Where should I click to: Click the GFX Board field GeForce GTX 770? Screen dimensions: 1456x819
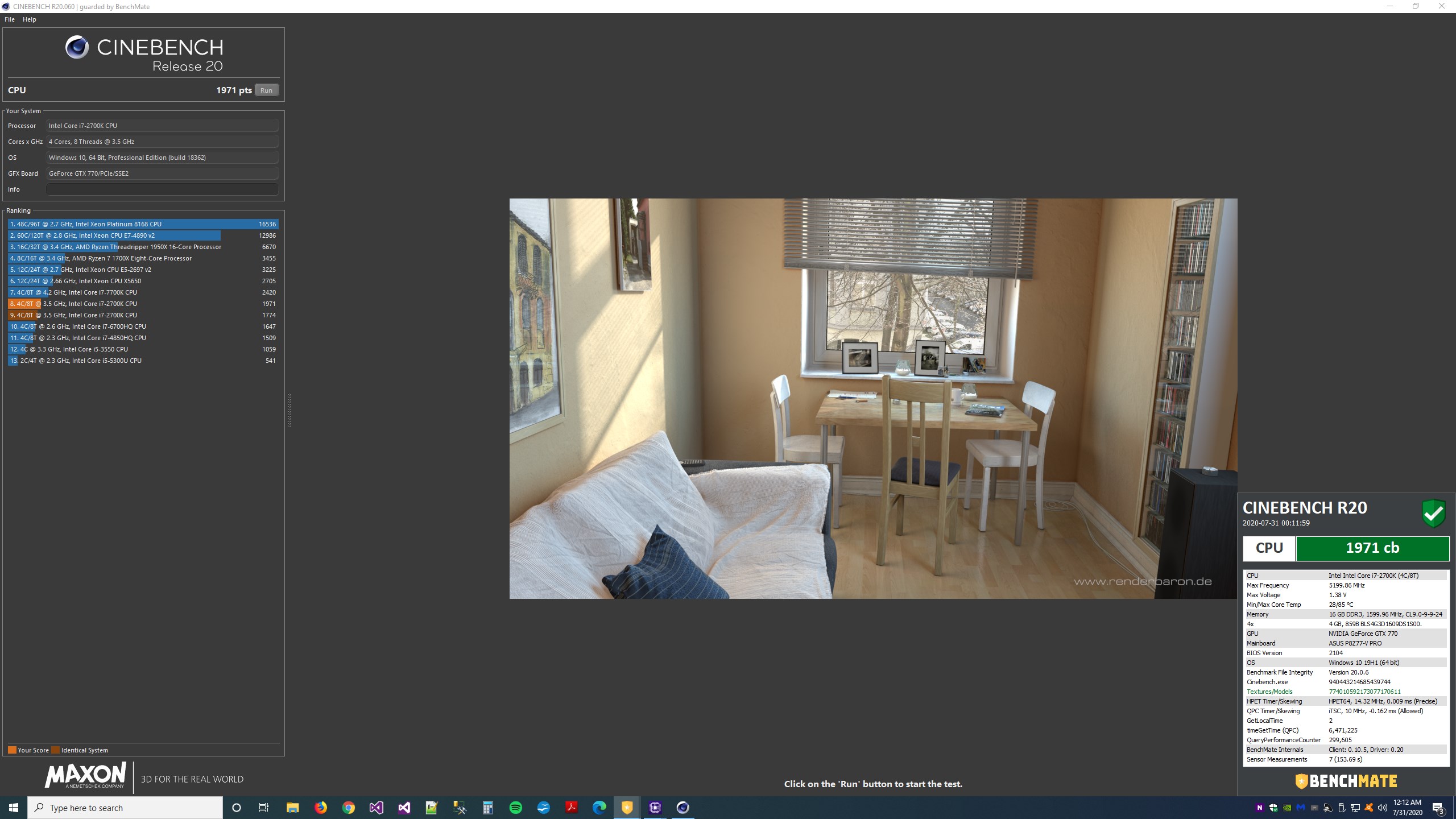(163, 173)
